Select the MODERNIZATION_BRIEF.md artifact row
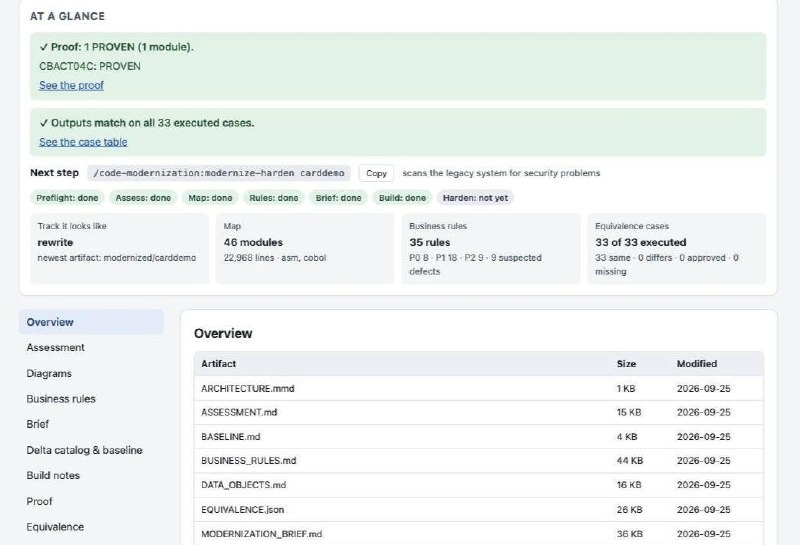The image size is (800, 545). (x=479, y=534)
